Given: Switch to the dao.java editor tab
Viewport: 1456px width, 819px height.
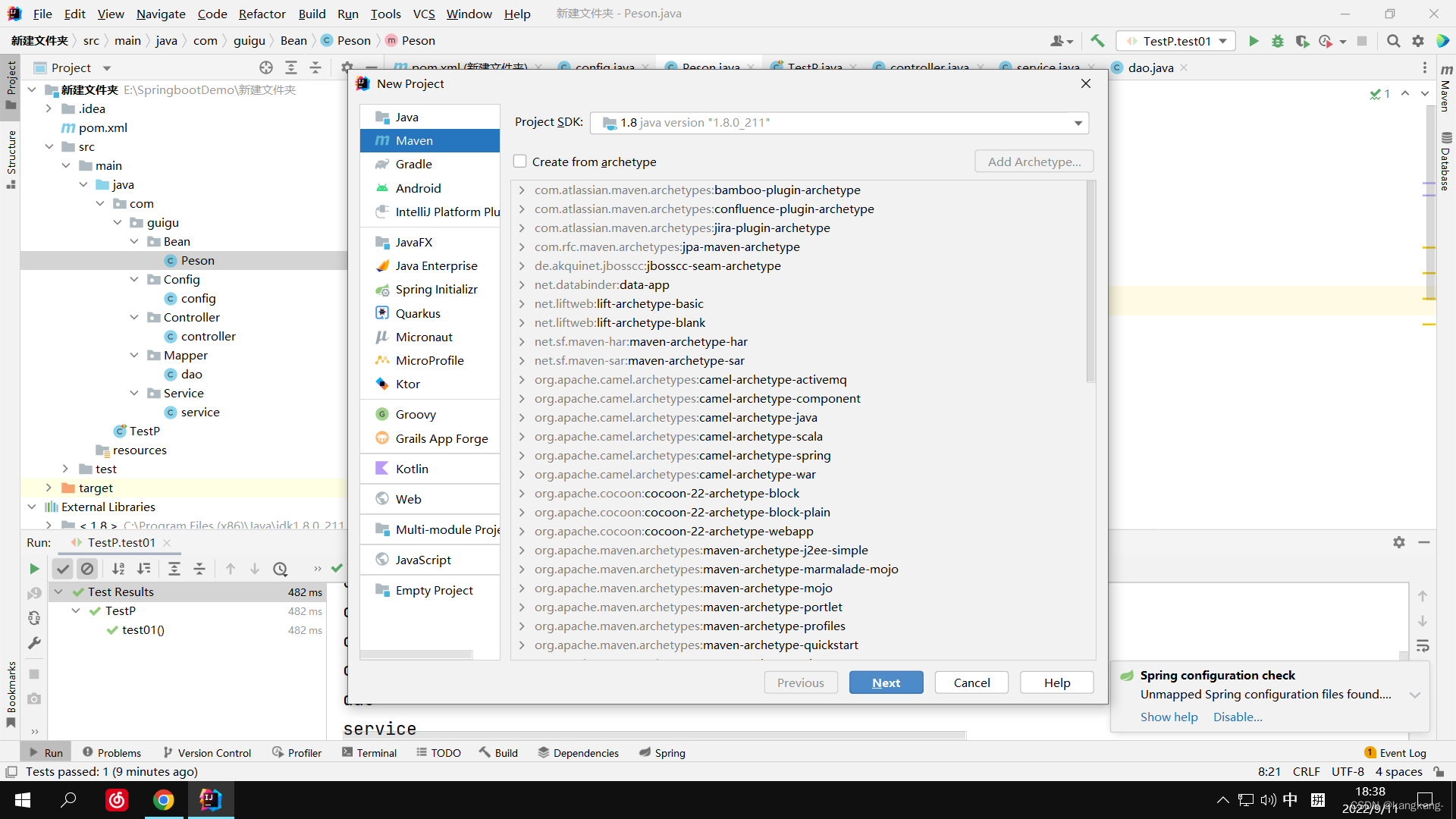Looking at the screenshot, I should [1150, 67].
